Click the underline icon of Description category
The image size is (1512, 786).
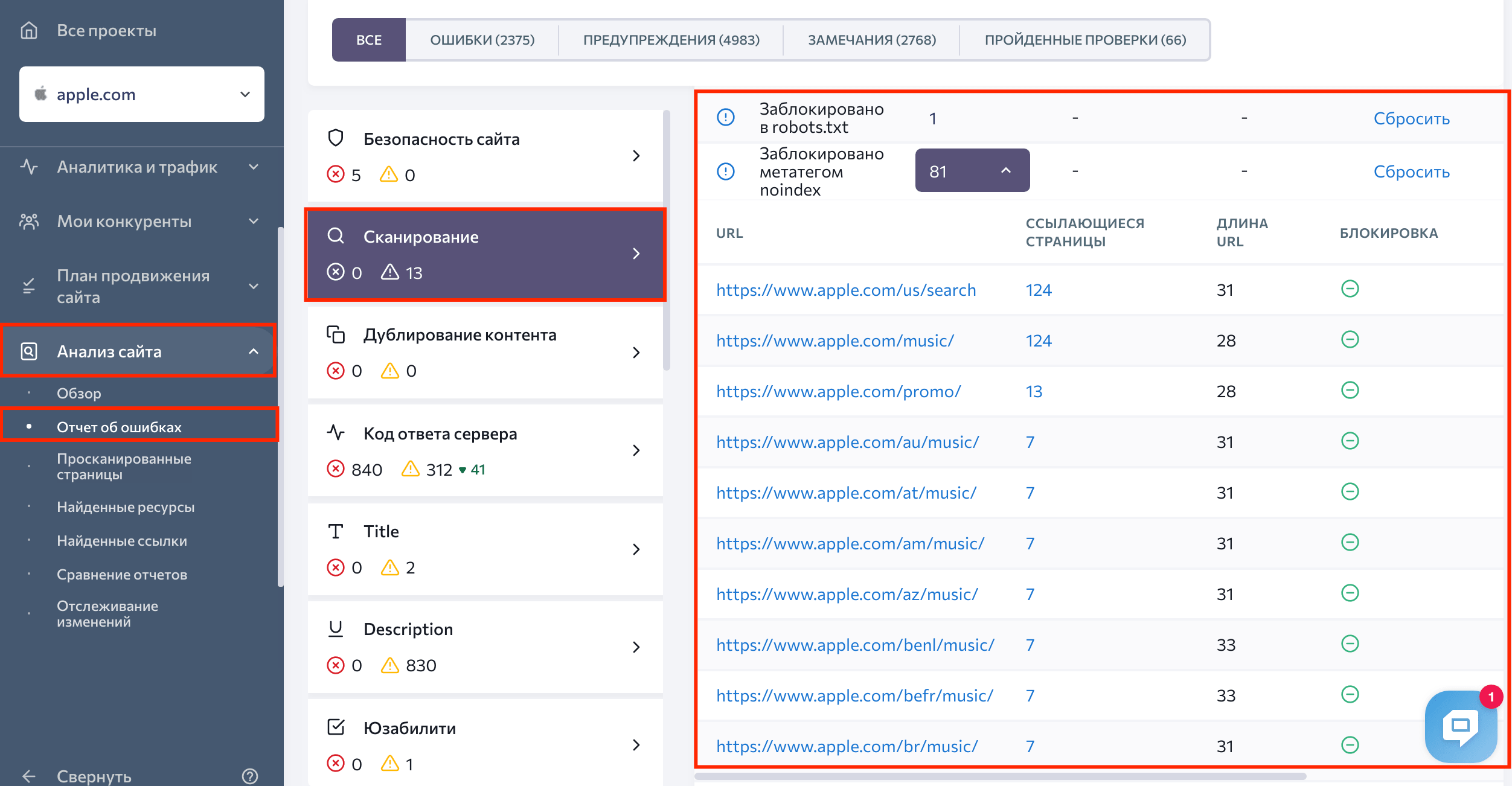click(336, 629)
